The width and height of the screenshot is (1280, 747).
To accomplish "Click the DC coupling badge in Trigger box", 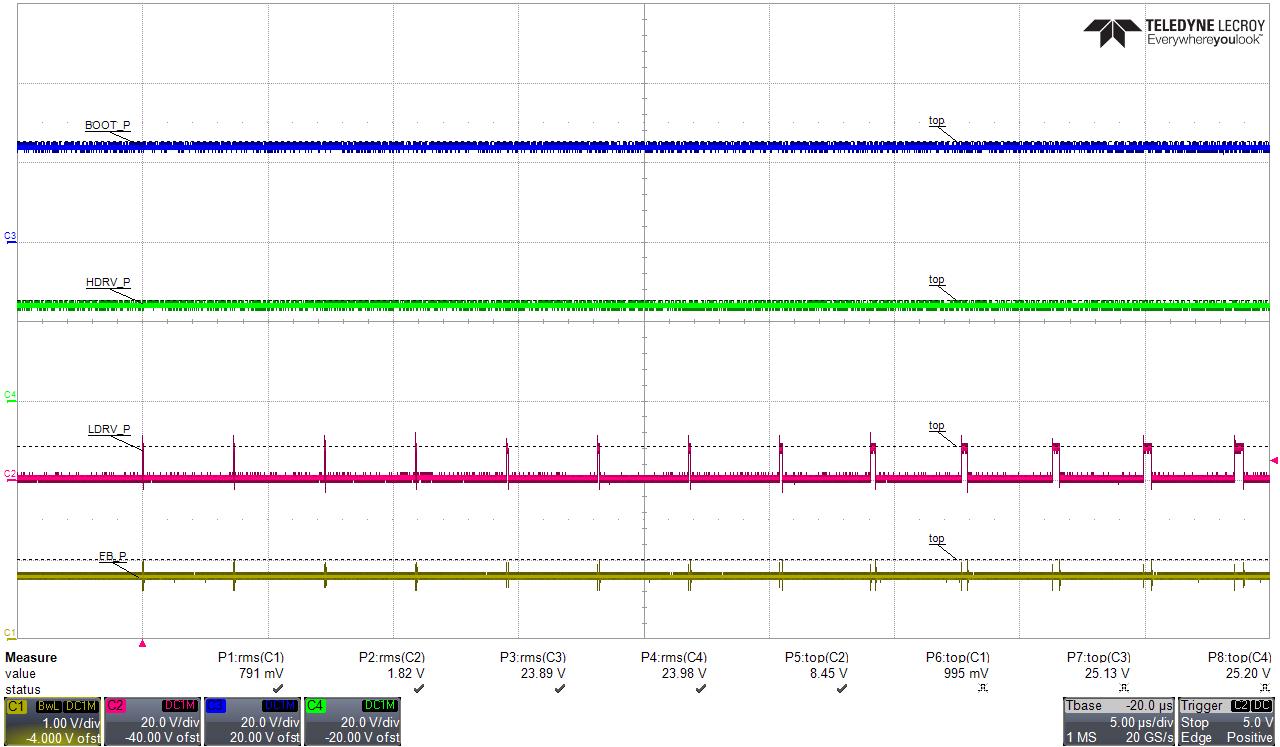I will click(1262, 706).
